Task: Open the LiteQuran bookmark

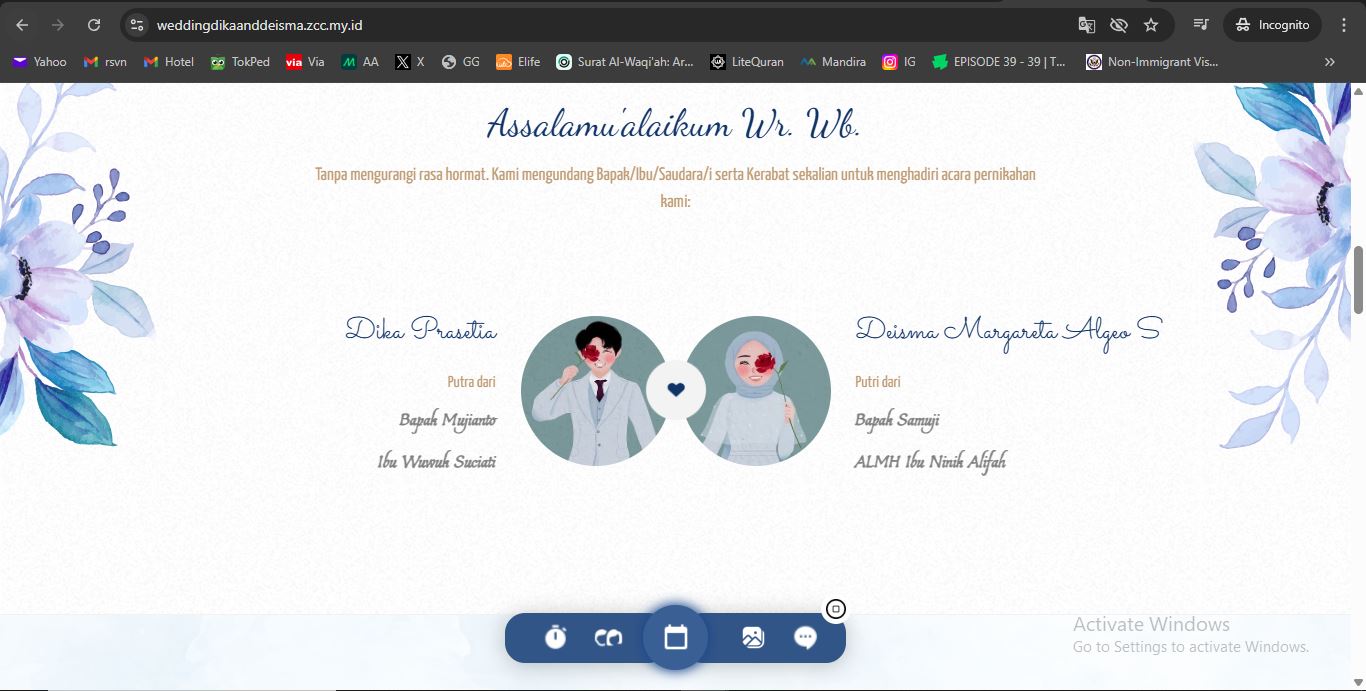Action: pyautogui.click(x=746, y=62)
